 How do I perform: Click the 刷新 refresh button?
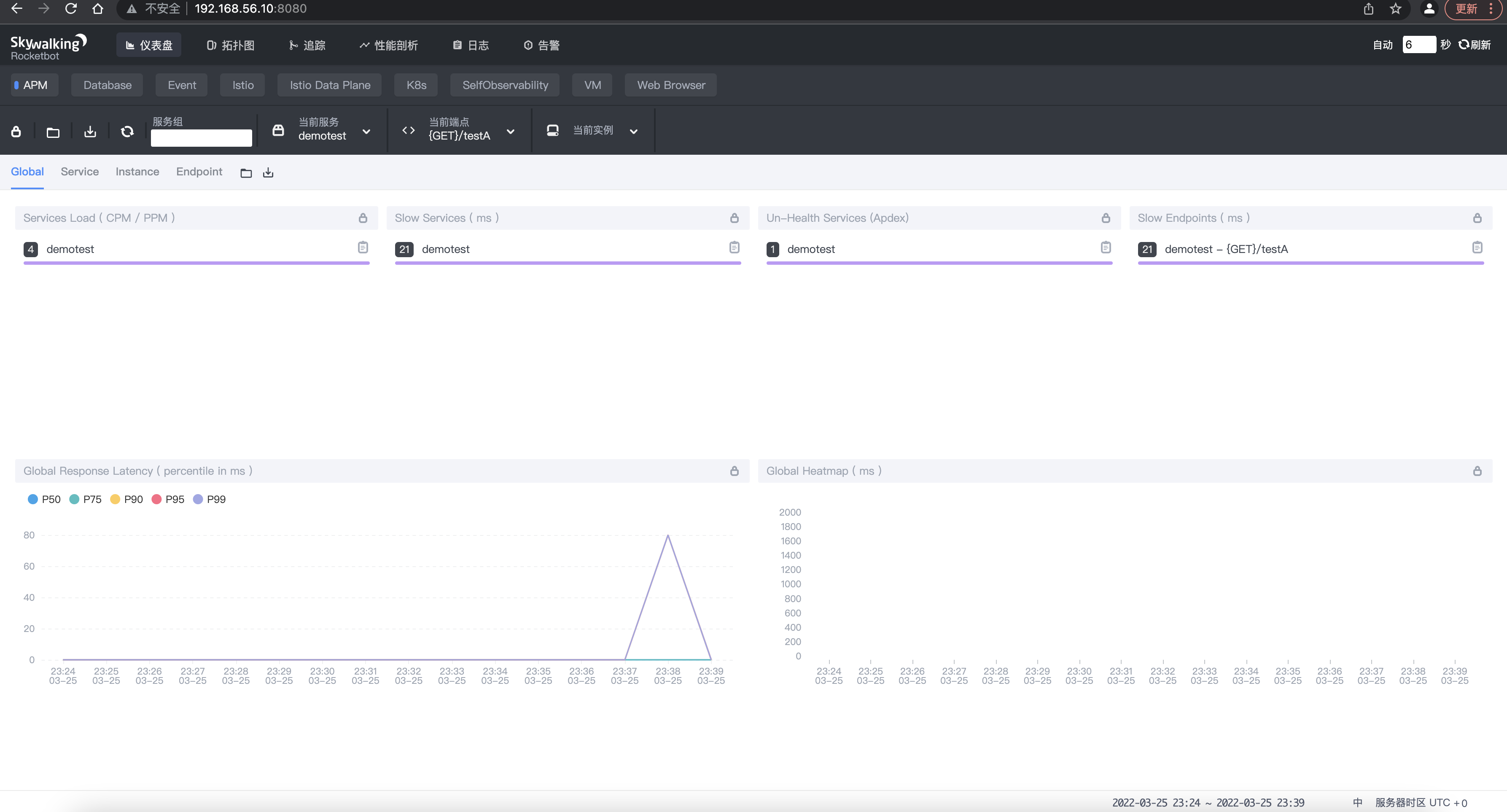(1474, 45)
